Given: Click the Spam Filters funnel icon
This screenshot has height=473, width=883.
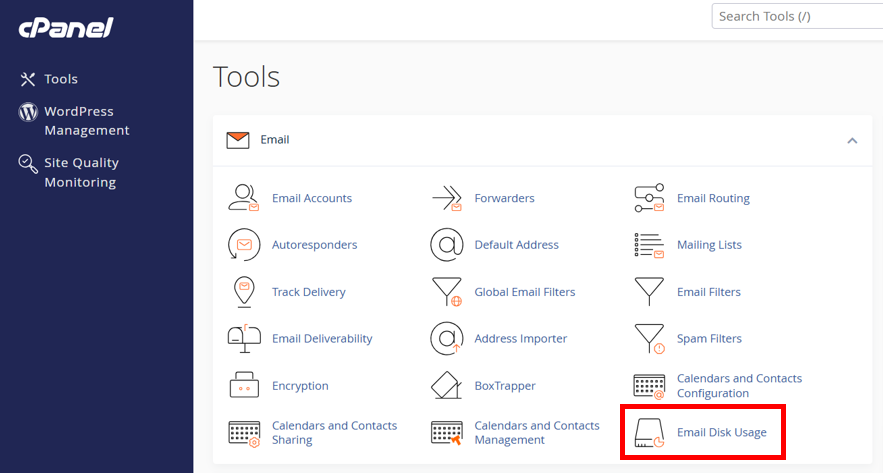Looking at the screenshot, I should pyautogui.click(x=649, y=339).
